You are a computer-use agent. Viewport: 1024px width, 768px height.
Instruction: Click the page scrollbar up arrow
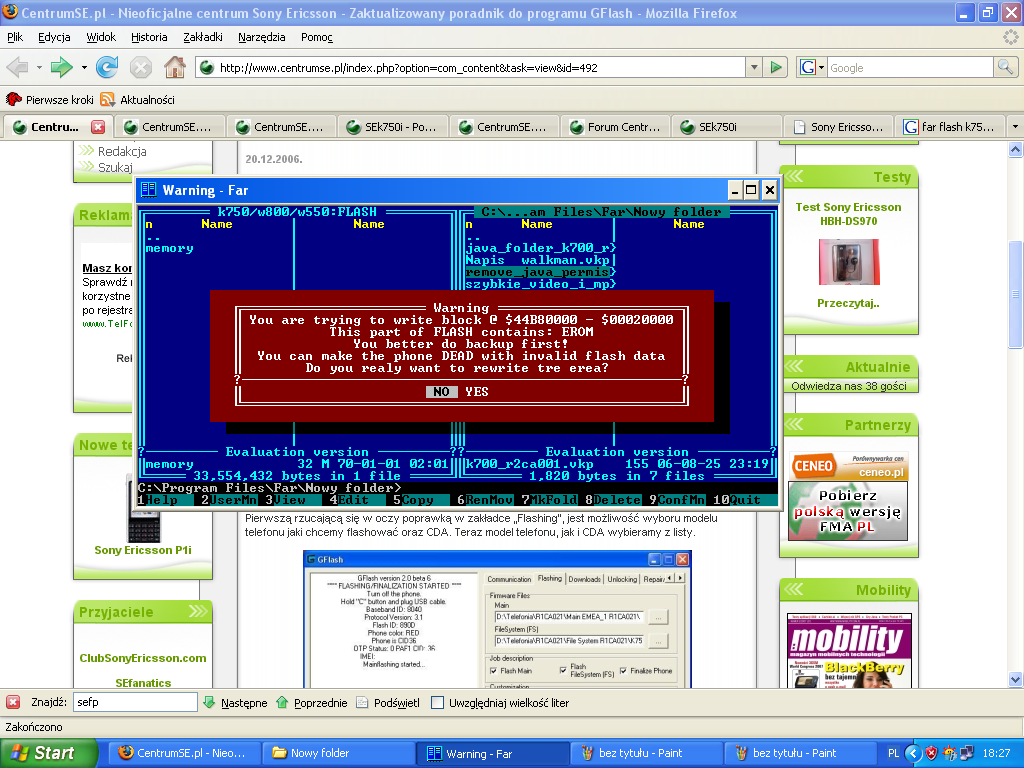pyautogui.click(x=1015, y=150)
